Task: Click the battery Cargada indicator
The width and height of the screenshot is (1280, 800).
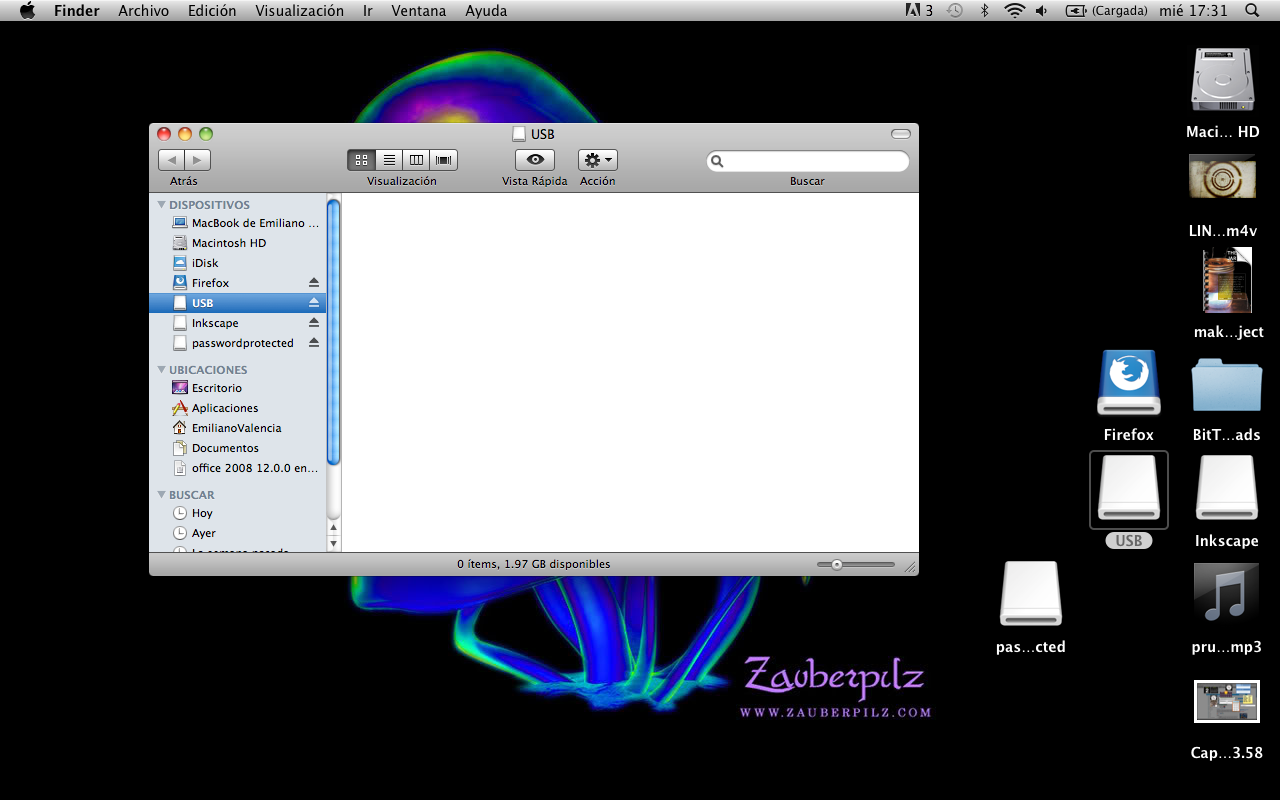Action: click(1105, 11)
